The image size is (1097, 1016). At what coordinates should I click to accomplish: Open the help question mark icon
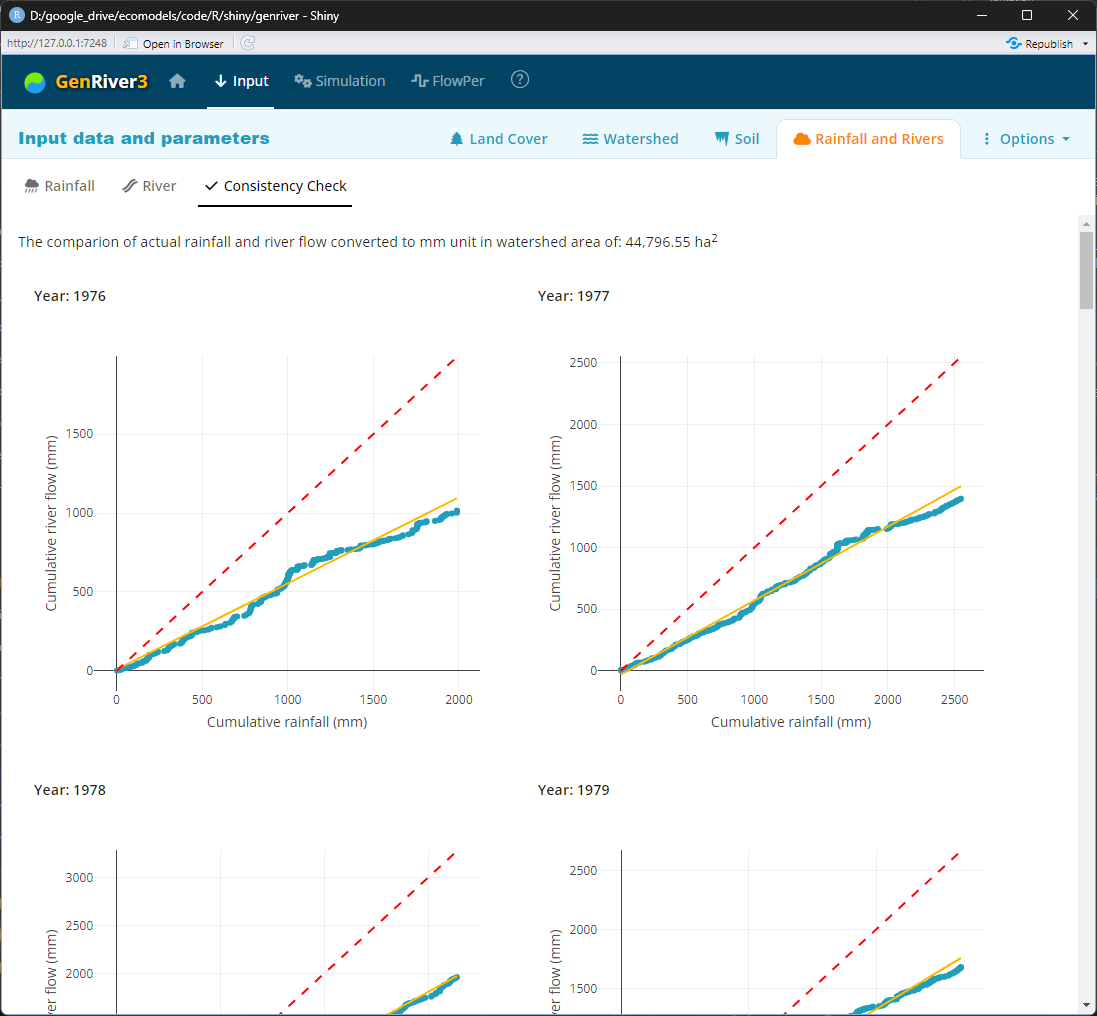(x=520, y=80)
